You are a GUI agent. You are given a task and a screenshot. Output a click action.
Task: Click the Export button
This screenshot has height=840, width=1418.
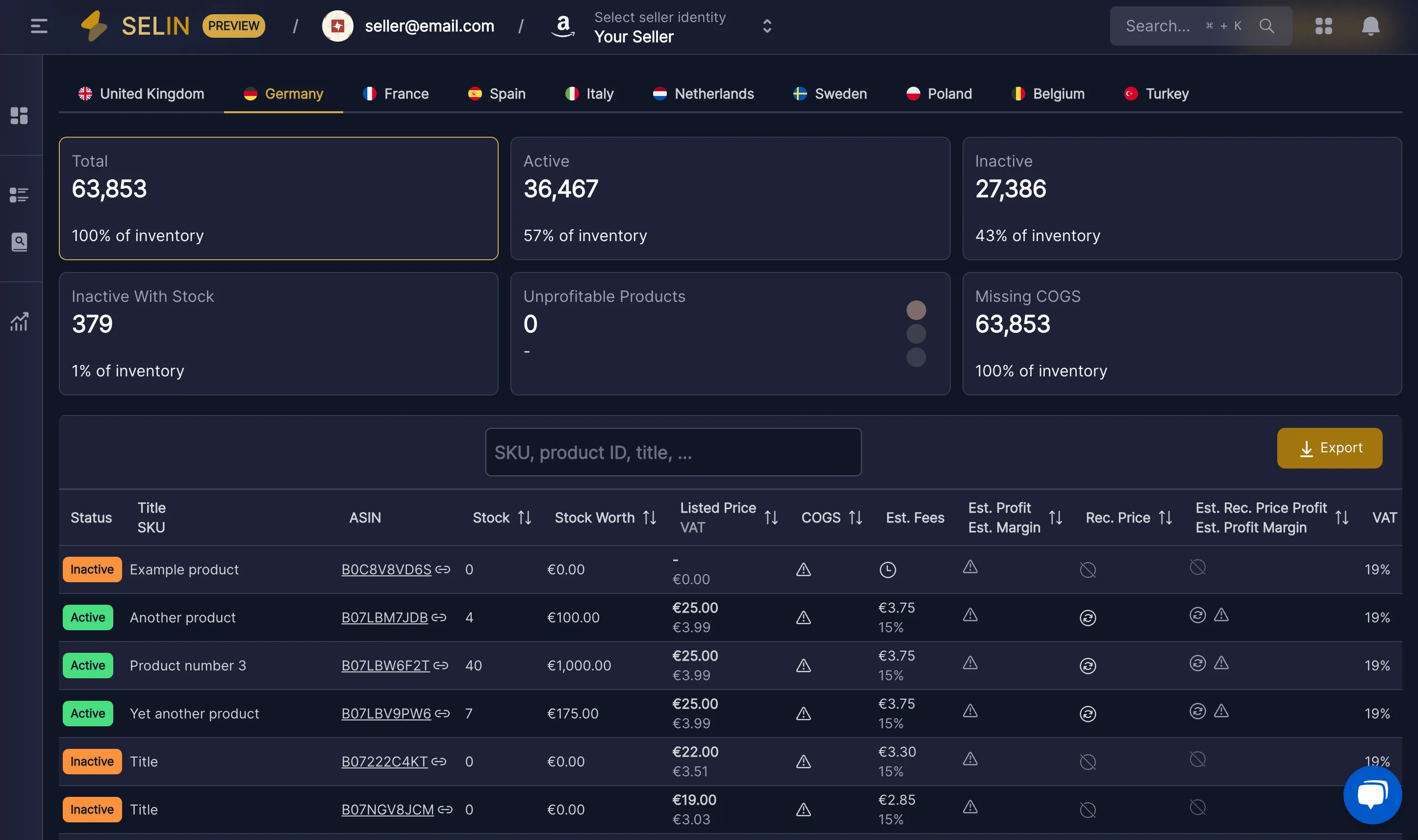coord(1330,448)
